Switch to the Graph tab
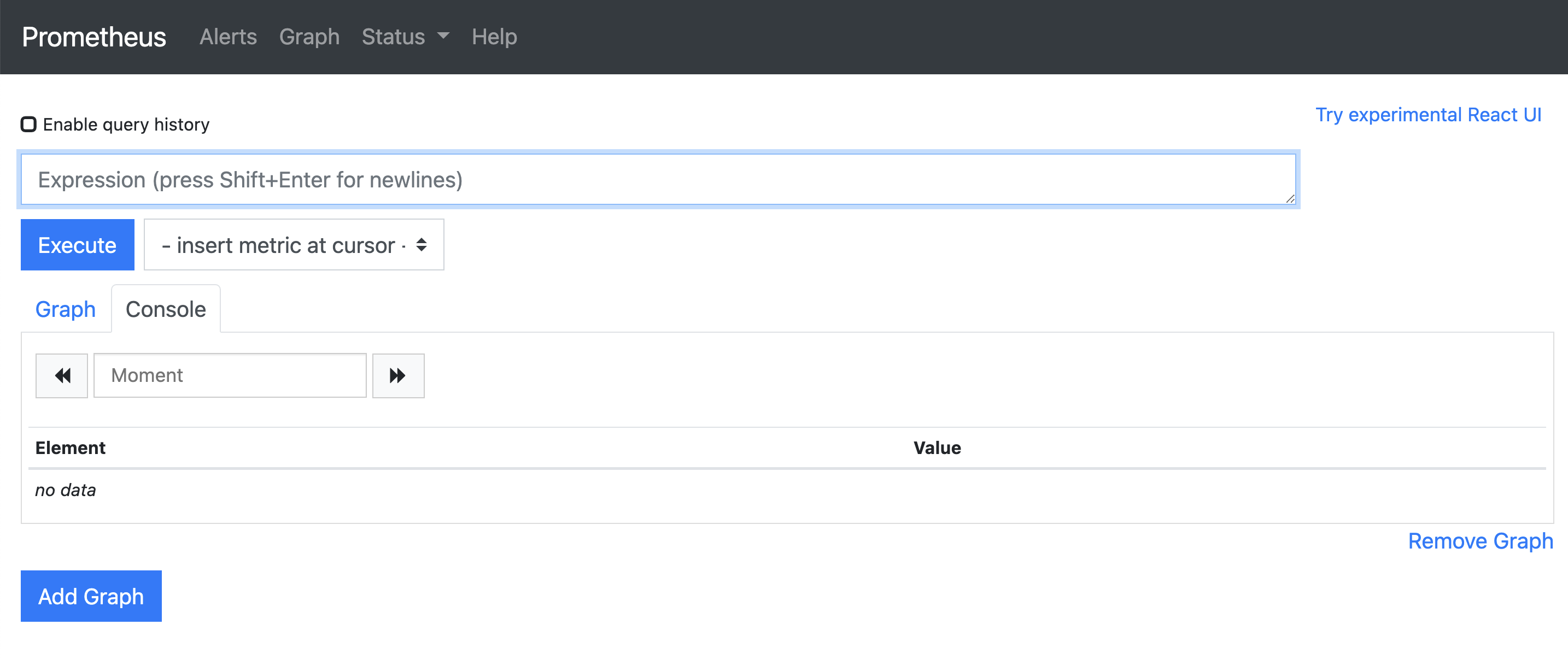Screen dimensions: 1568x660 66,309
